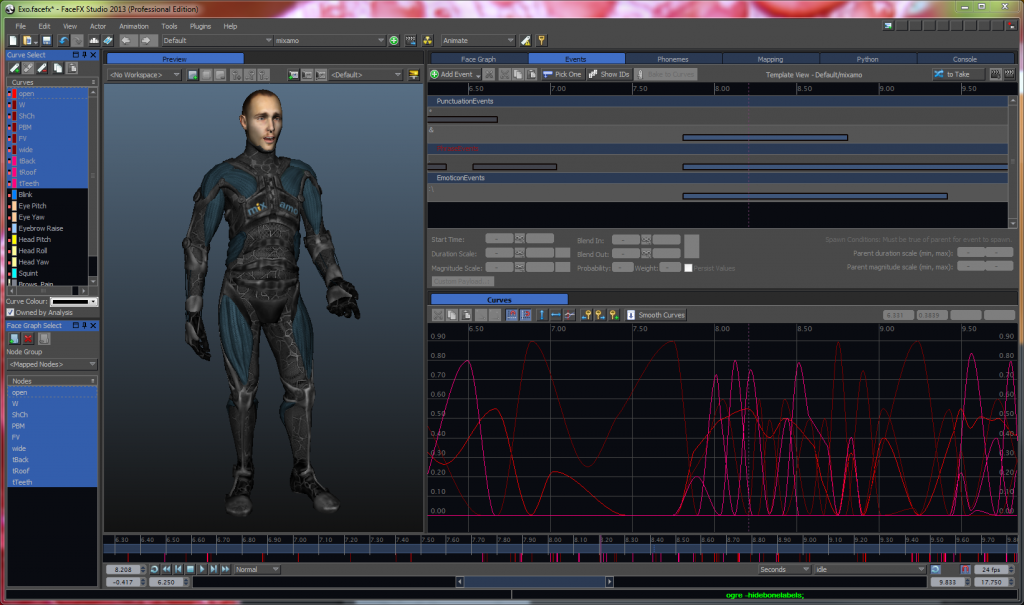Switch to the Phonemes tab
Viewport: 1024px width, 605px height.
(x=673, y=59)
